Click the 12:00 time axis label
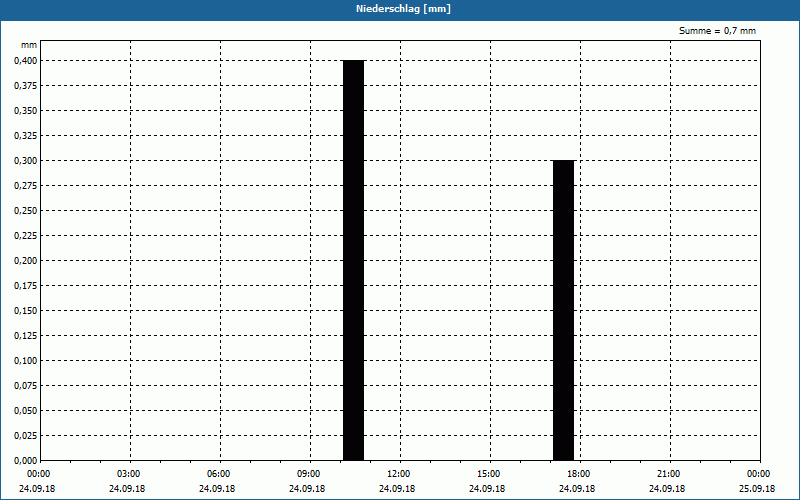 (398, 474)
